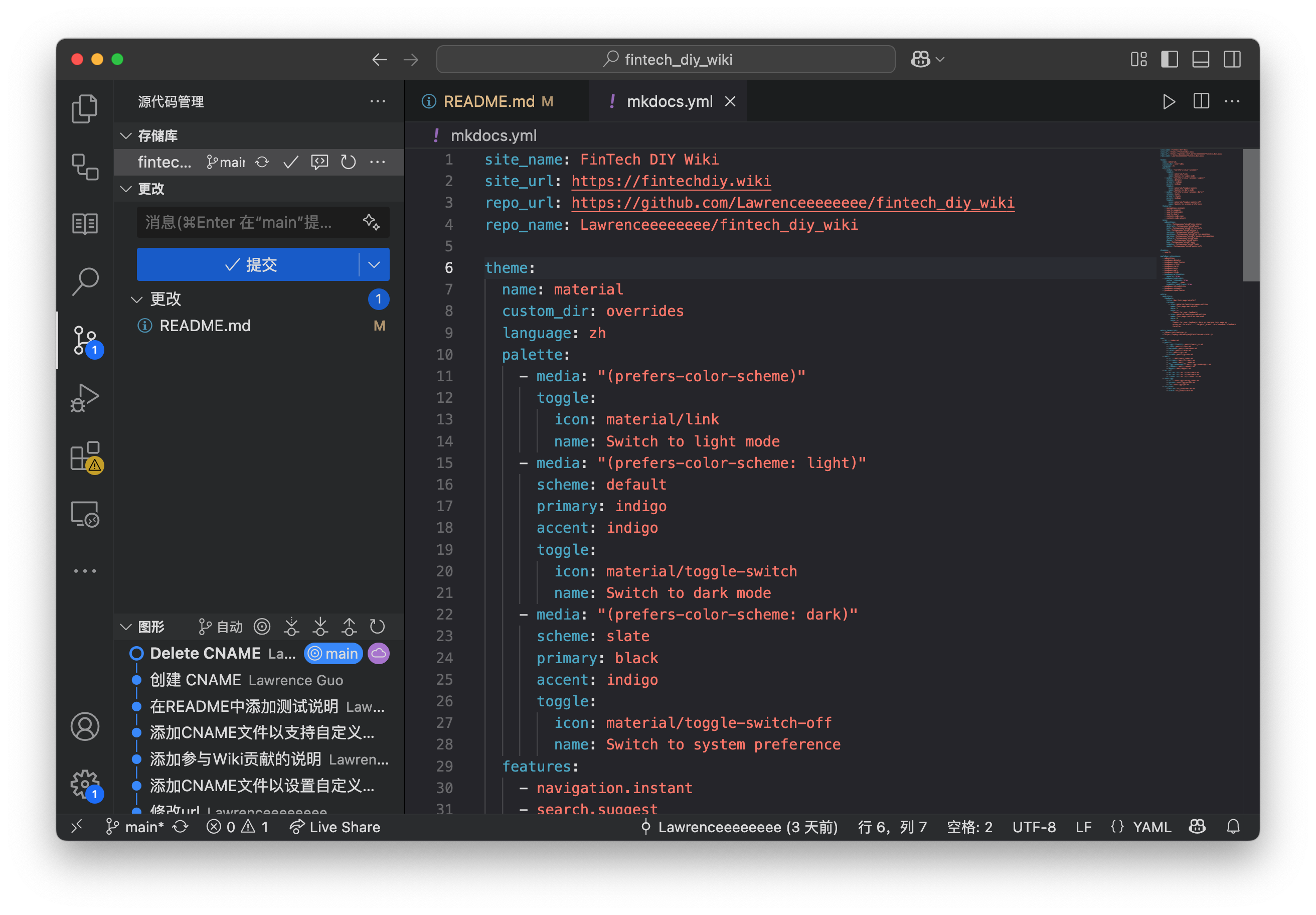Image resolution: width=1316 pixels, height=915 pixels.
Task: Click the go to current history item icon
Action: [262, 627]
